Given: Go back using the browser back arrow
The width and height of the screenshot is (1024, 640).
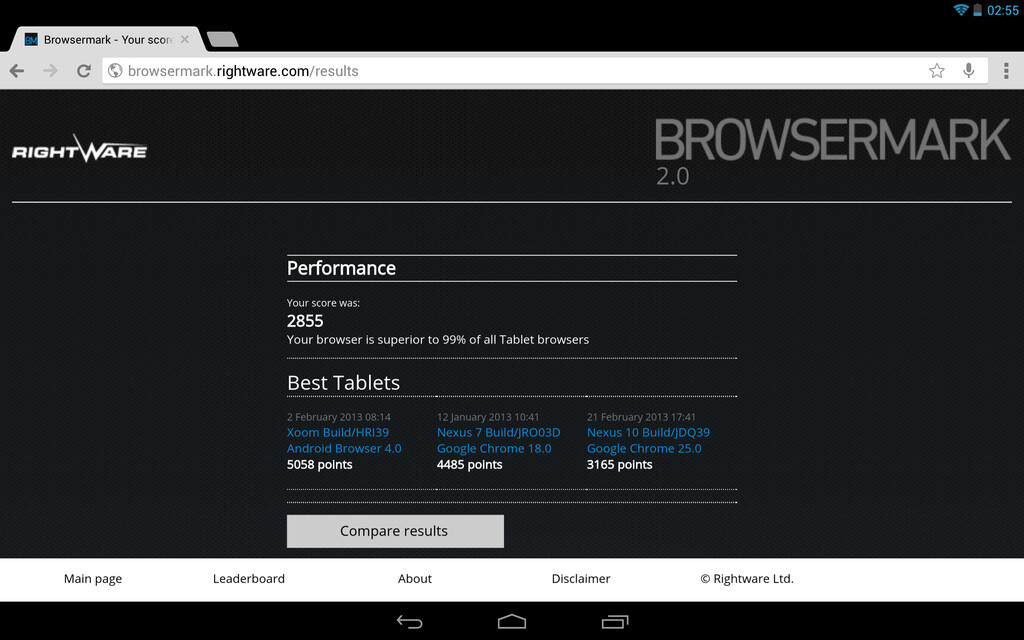Looking at the screenshot, I should pyautogui.click(x=17, y=71).
